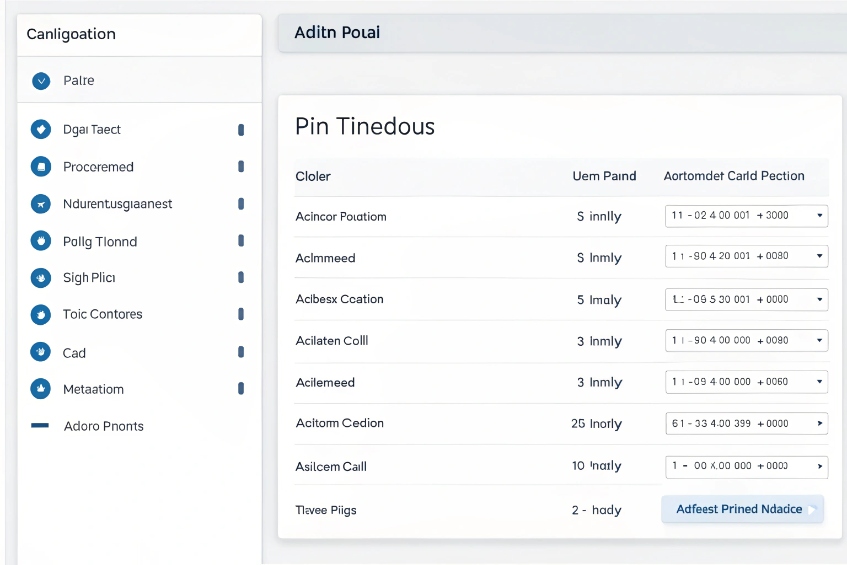
Task: Toggle the indicator on the Pollg Tlonnd row
Action: pos(241,240)
